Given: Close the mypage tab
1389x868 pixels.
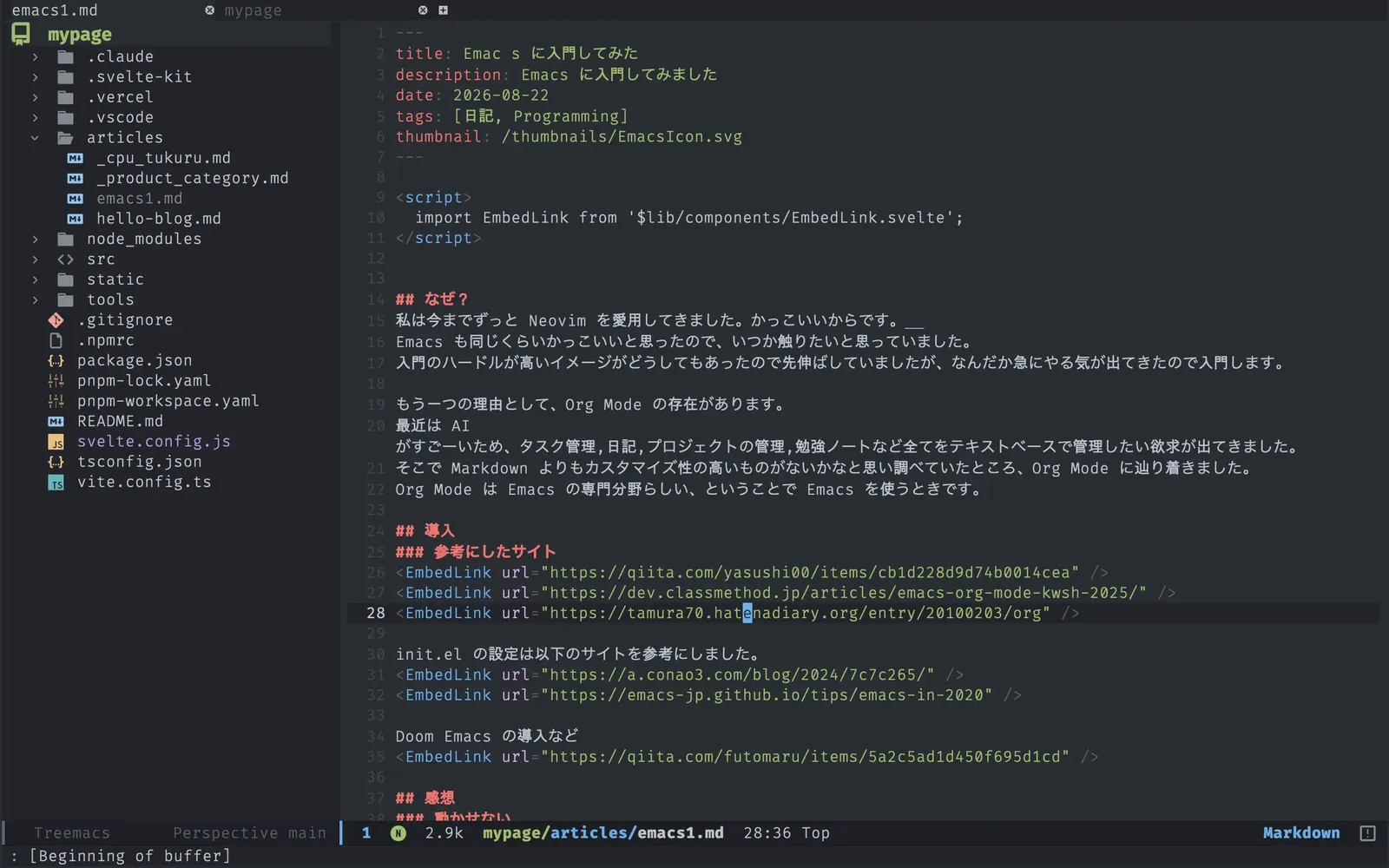Looking at the screenshot, I should pyautogui.click(x=423, y=10).
